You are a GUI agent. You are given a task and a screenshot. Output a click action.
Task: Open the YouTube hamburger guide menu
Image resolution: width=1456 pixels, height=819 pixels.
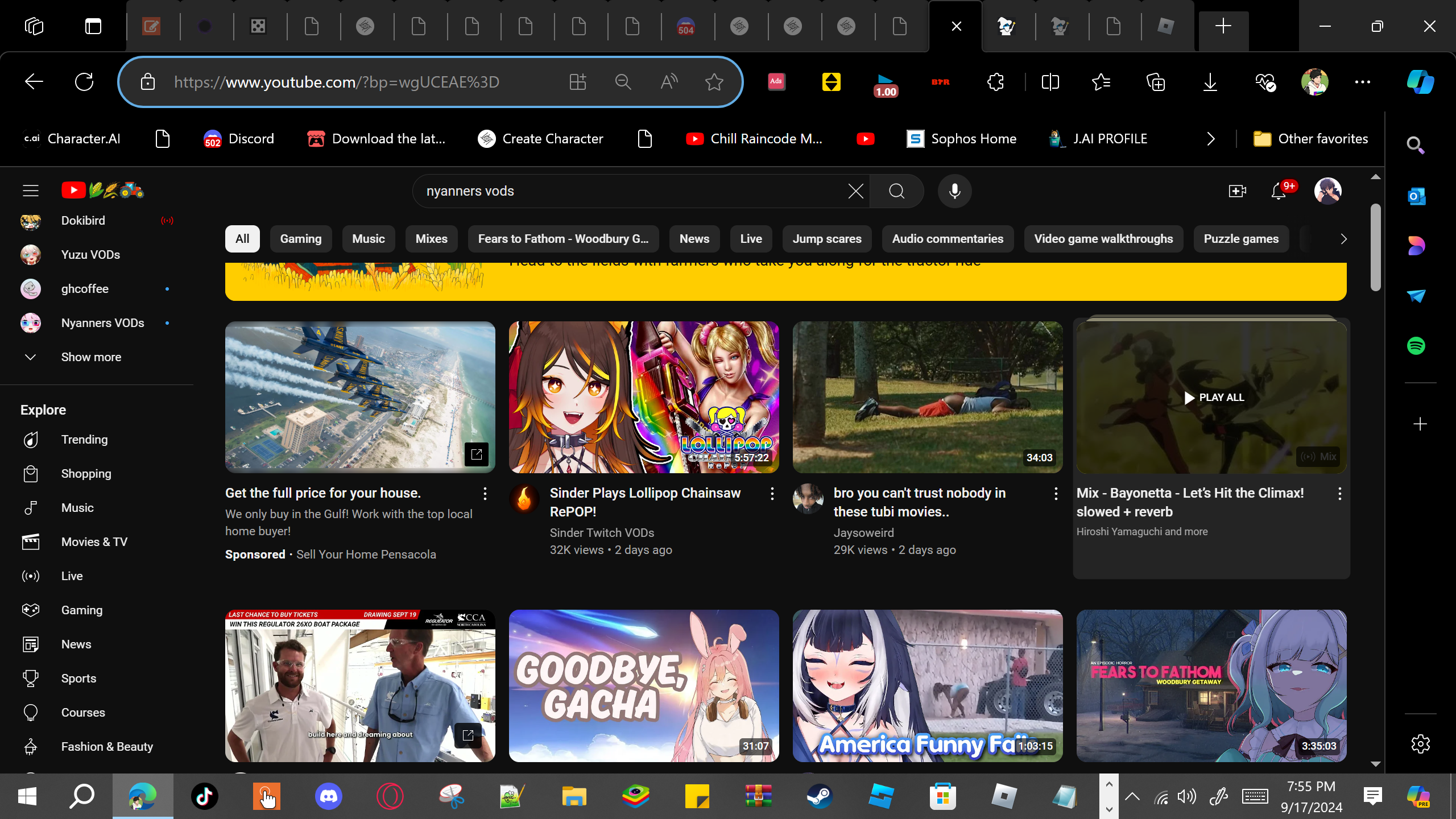(31, 191)
